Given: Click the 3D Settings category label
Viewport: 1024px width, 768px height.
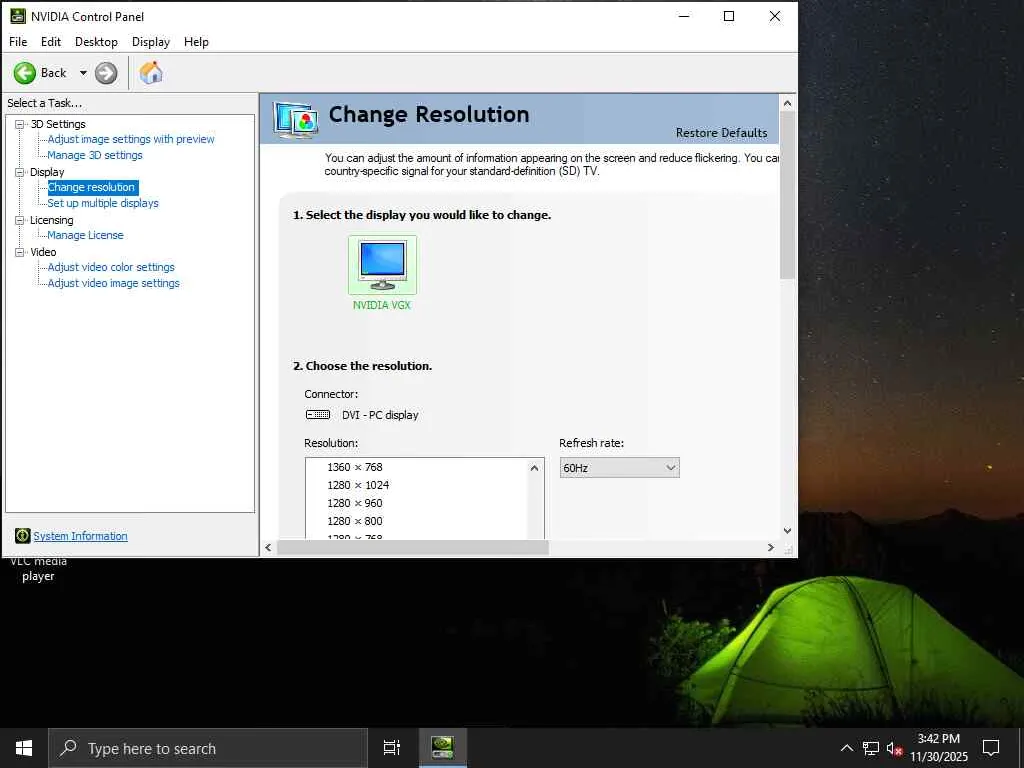Looking at the screenshot, I should [x=58, y=124].
